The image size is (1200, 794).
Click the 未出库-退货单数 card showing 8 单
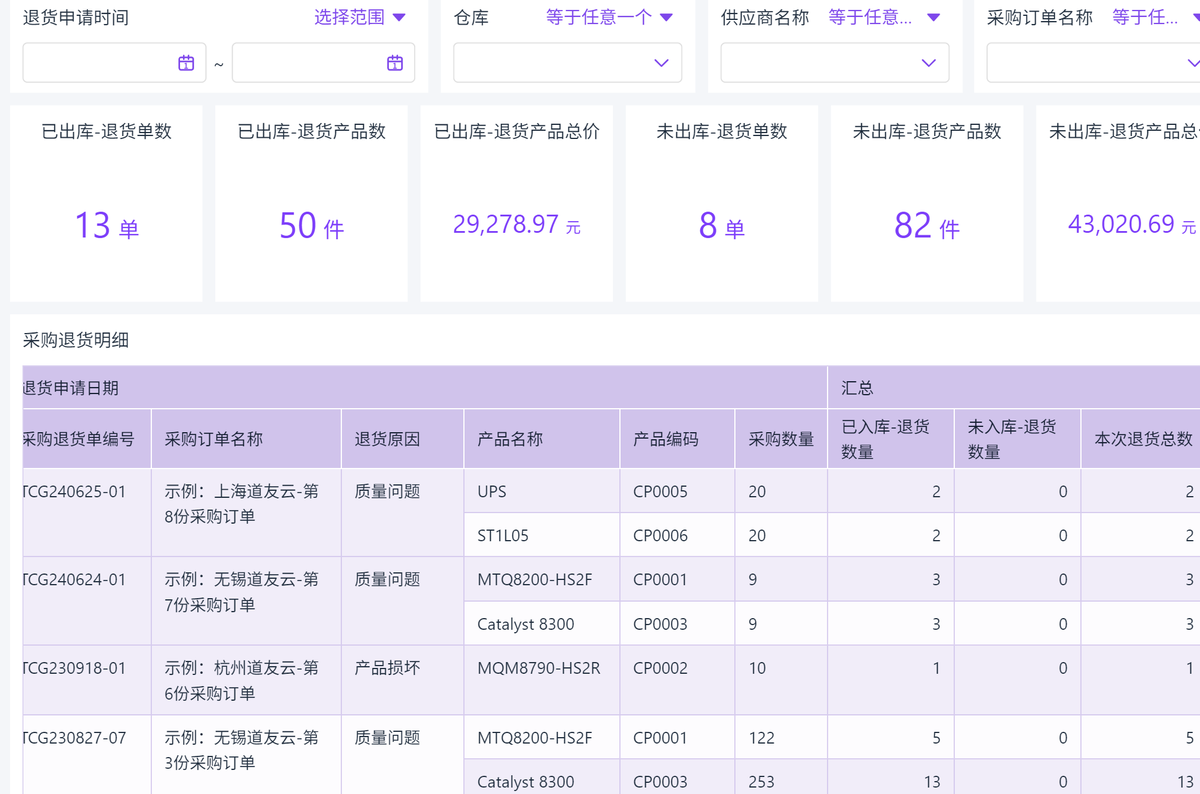tap(721, 203)
